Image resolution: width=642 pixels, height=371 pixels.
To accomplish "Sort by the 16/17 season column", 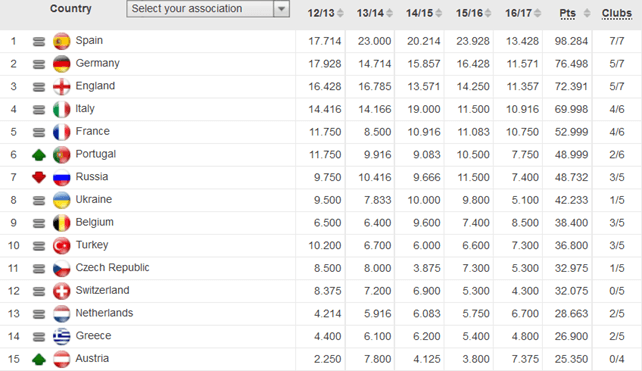I will coord(522,13).
